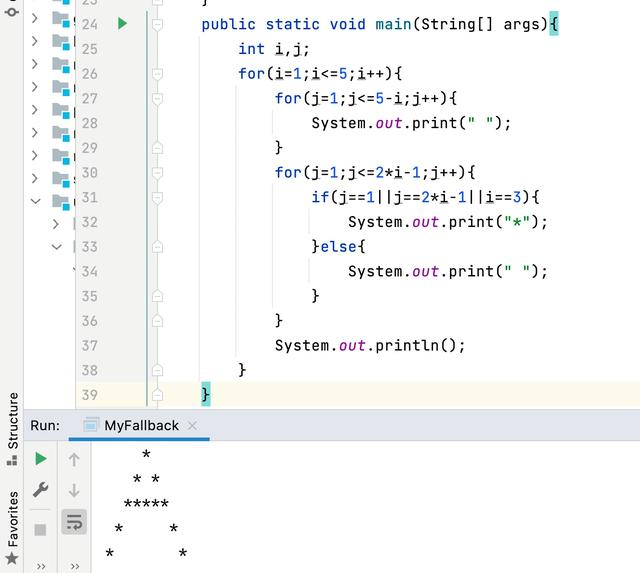
Task: Click the down arrow in Run console
Action: (74, 490)
